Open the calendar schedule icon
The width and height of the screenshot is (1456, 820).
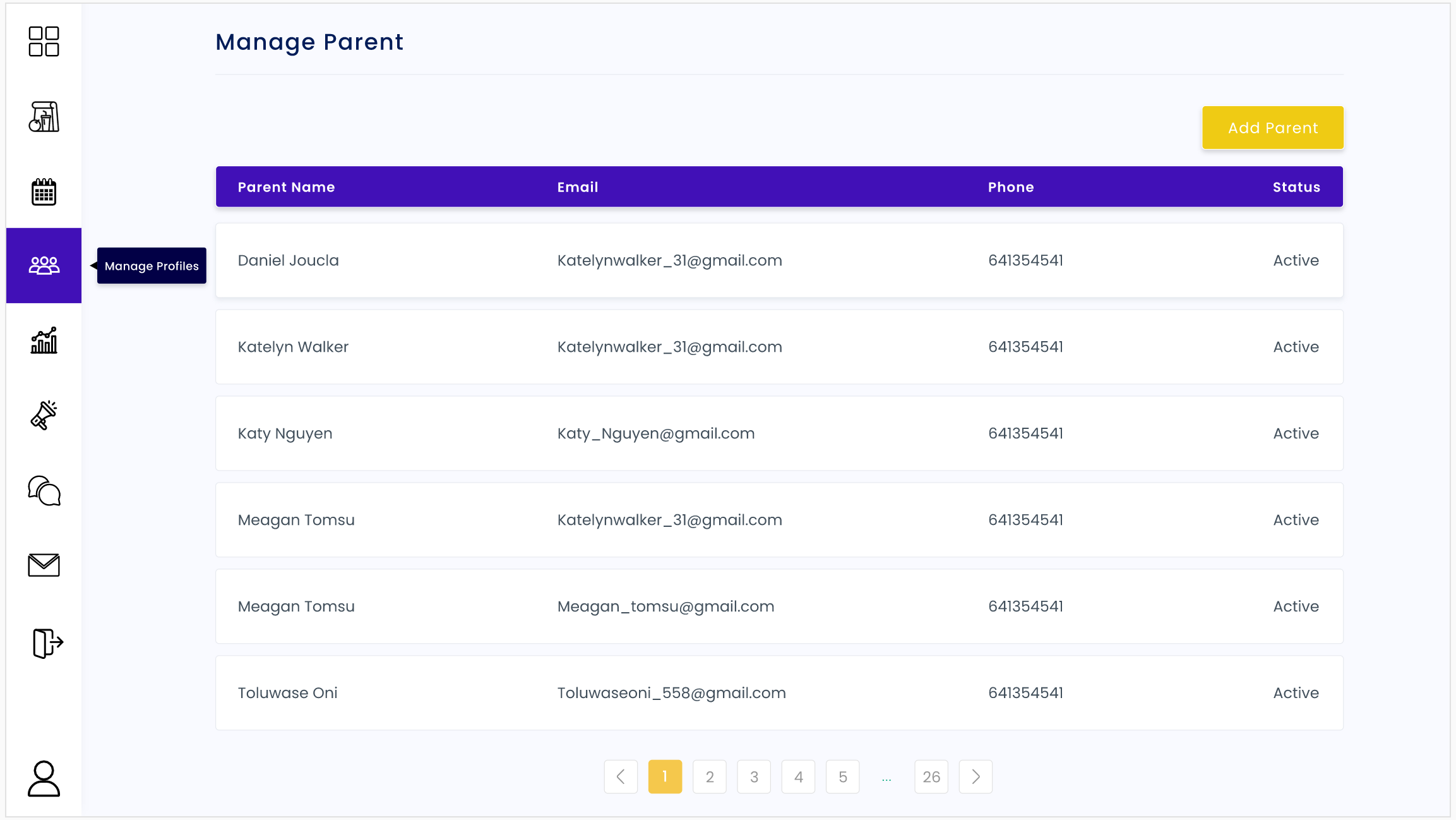[x=44, y=192]
